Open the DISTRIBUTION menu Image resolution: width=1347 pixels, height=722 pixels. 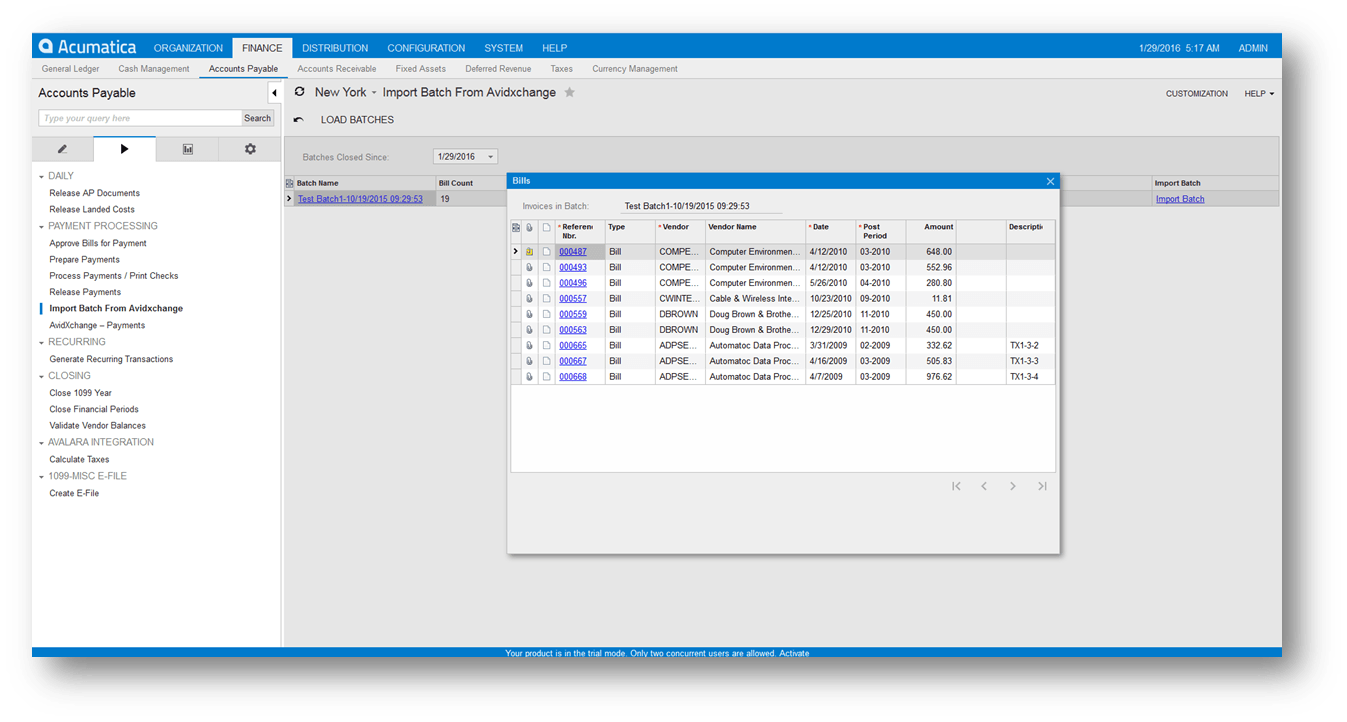(x=335, y=48)
